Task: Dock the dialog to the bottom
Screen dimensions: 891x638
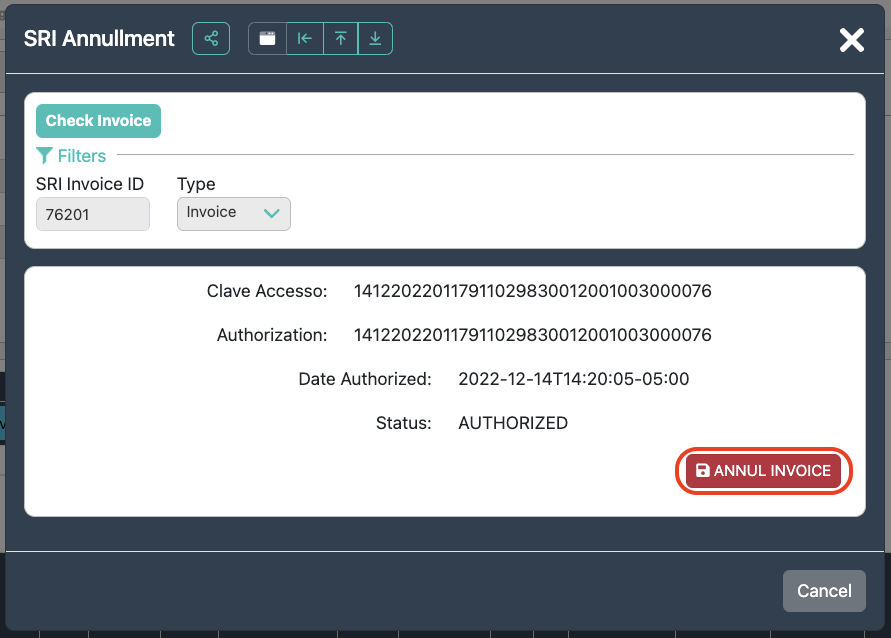Action: (x=375, y=39)
